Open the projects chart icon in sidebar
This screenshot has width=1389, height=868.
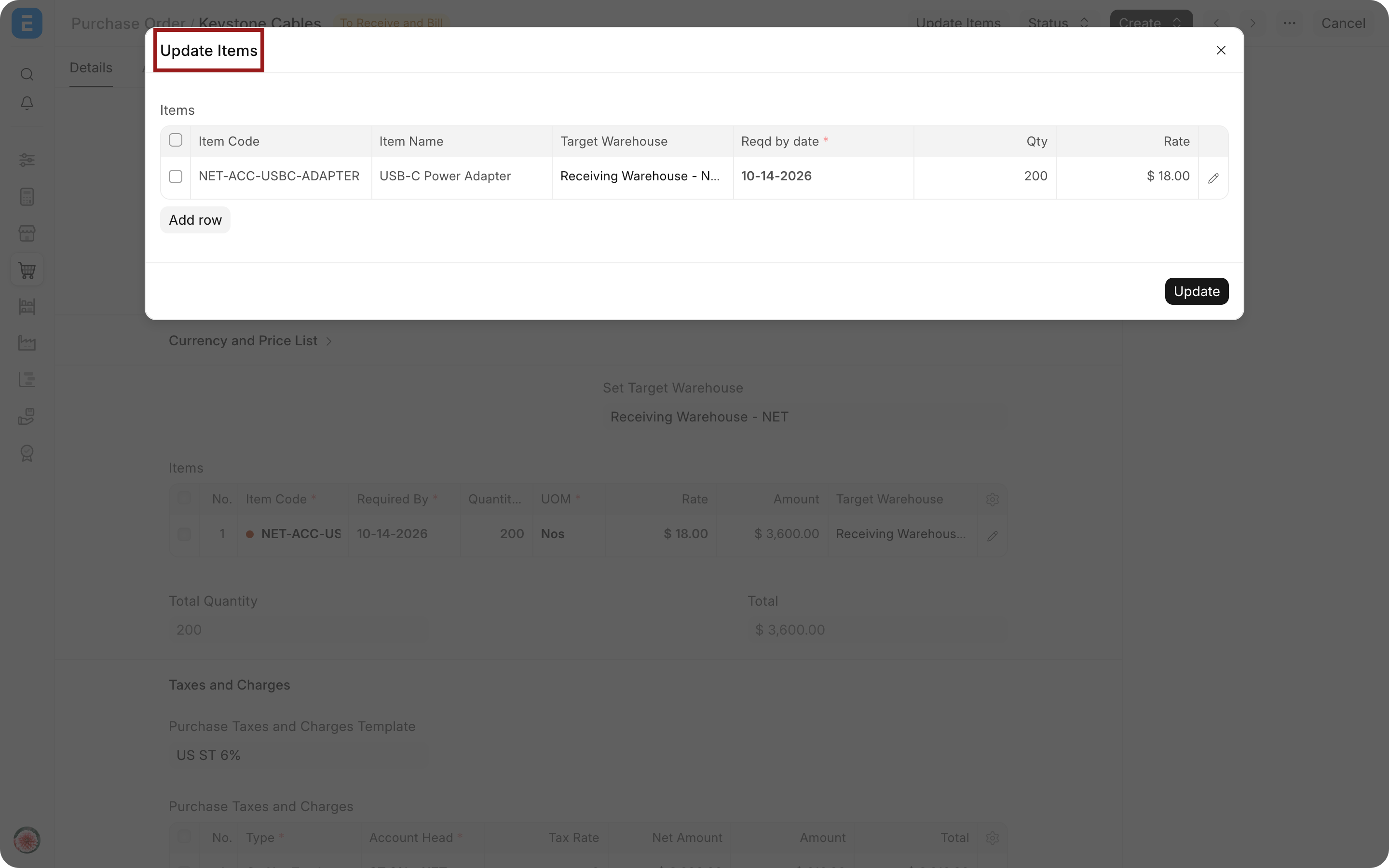[27, 380]
